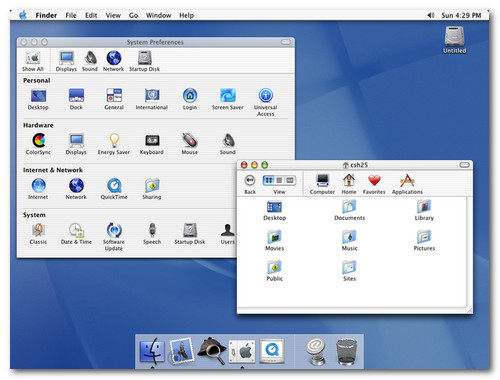Select the Music folder
500x380 pixels.
click(350, 241)
